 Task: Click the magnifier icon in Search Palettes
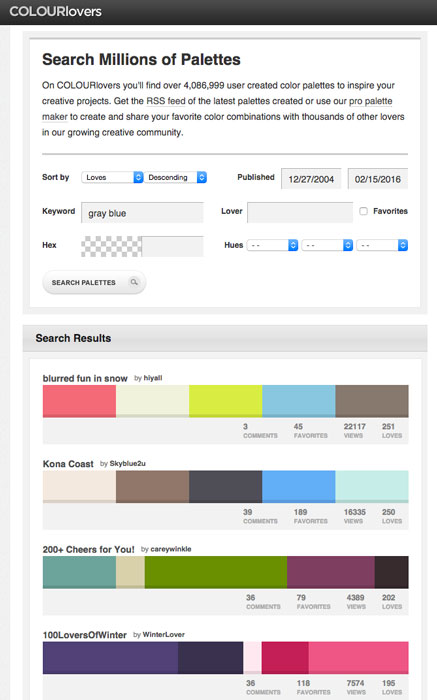pos(134,282)
